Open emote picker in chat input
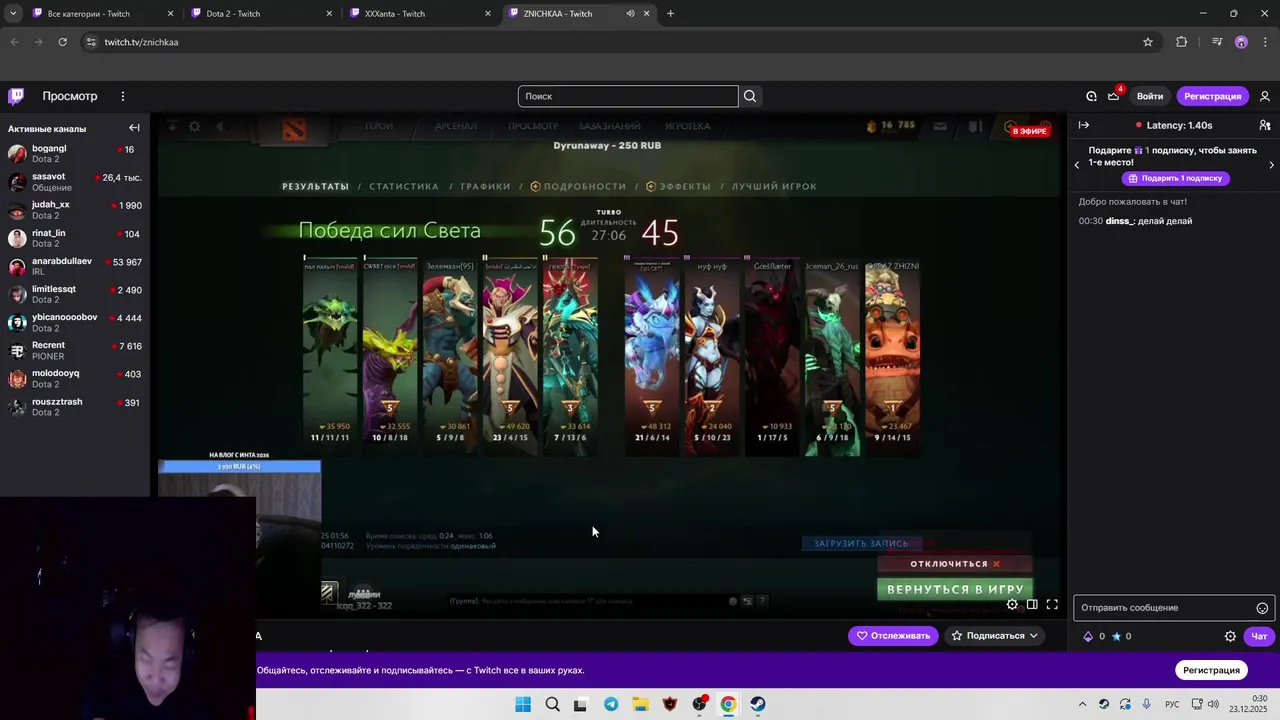 [x=1262, y=608]
